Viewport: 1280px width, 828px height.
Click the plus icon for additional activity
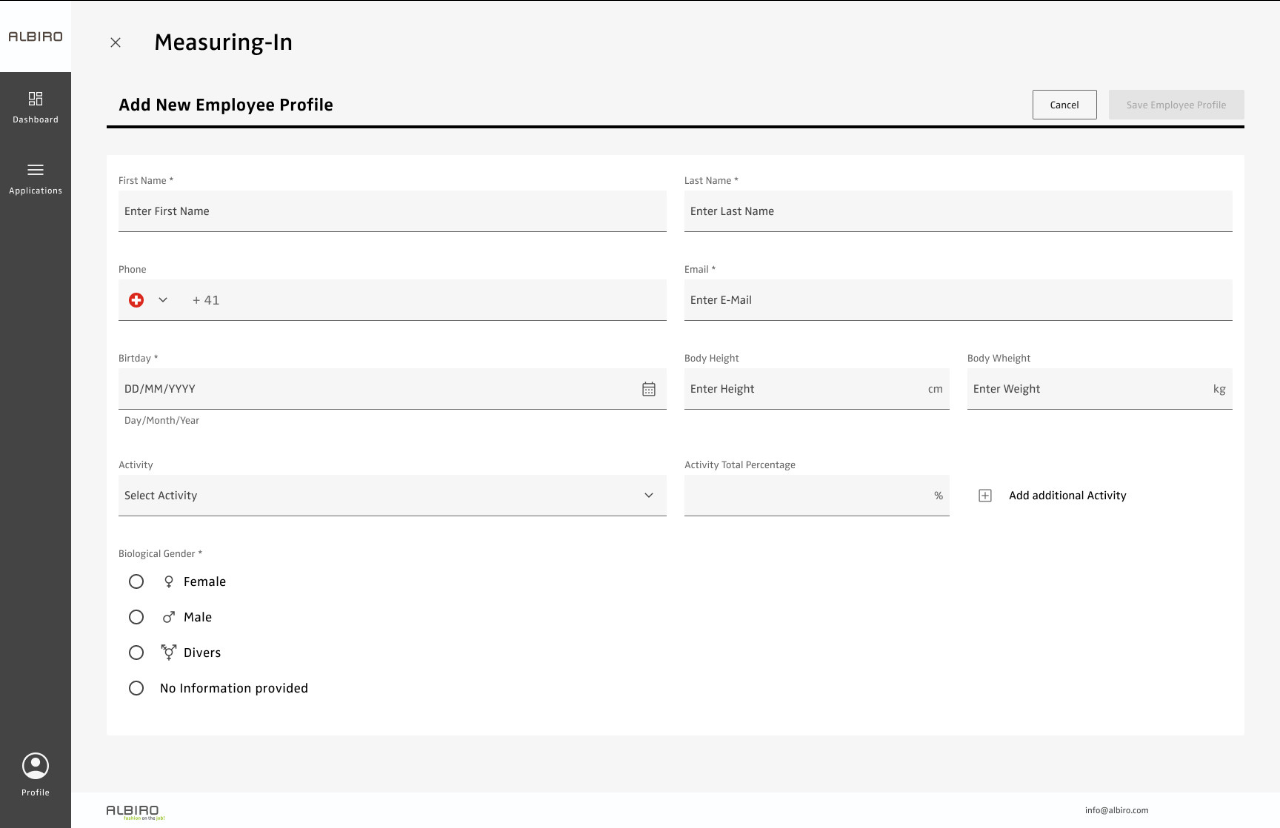[x=984, y=496]
